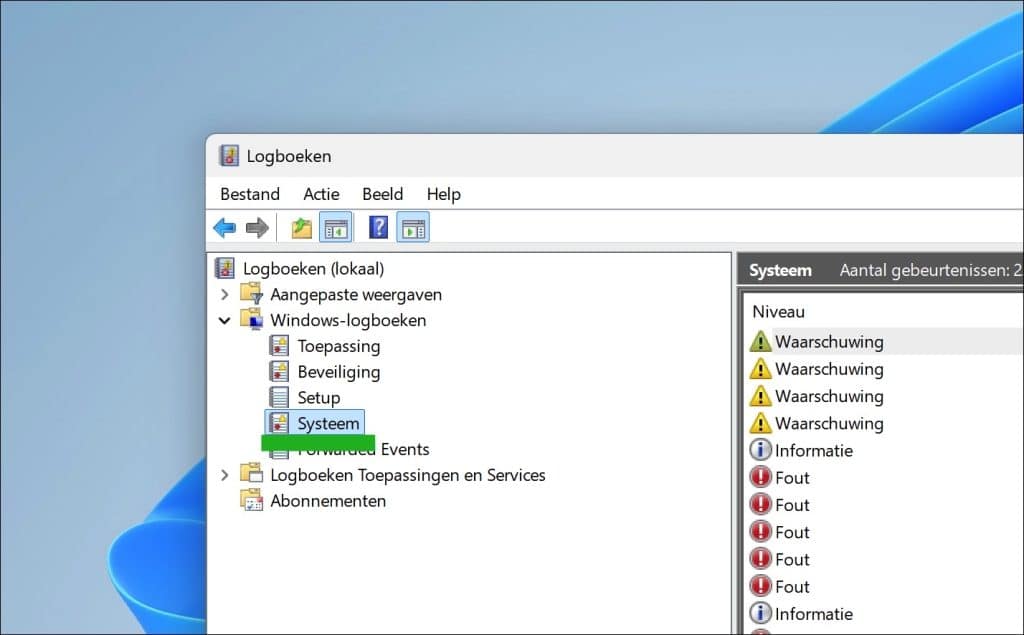The height and width of the screenshot is (635, 1024).
Task: Click the blue Back arrow in toolbar
Action: (225, 228)
